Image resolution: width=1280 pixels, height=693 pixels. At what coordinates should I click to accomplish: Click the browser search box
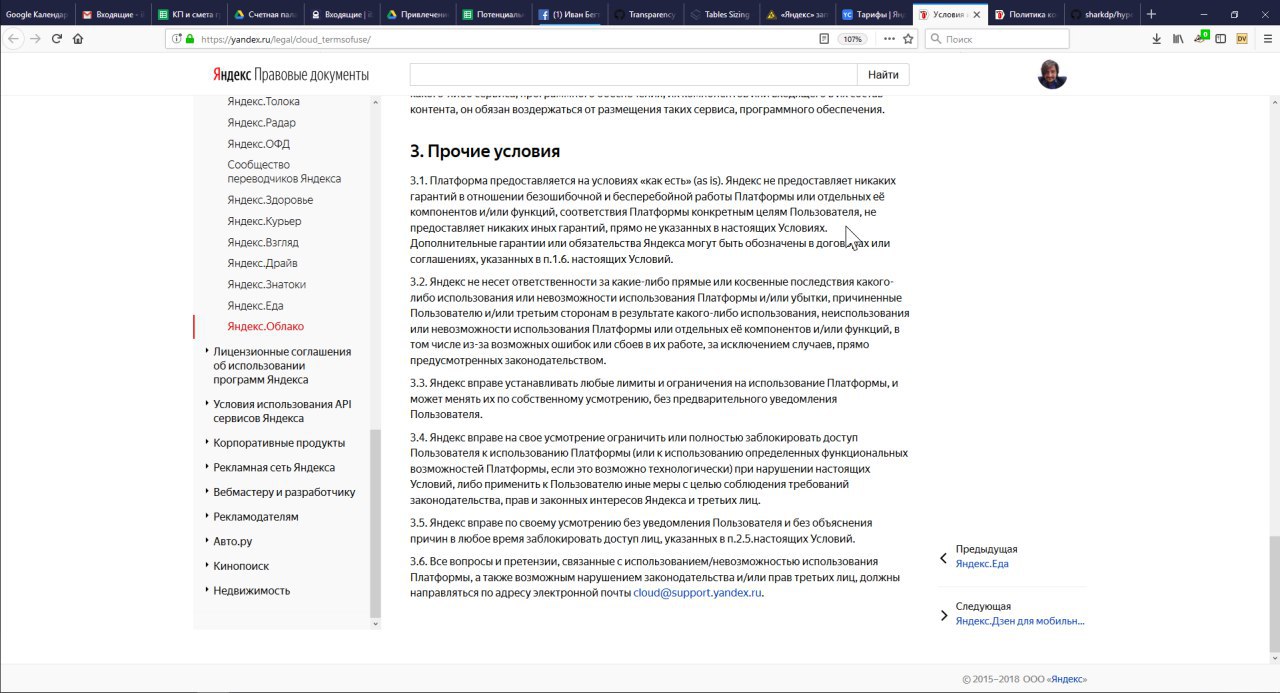coord(997,38)
